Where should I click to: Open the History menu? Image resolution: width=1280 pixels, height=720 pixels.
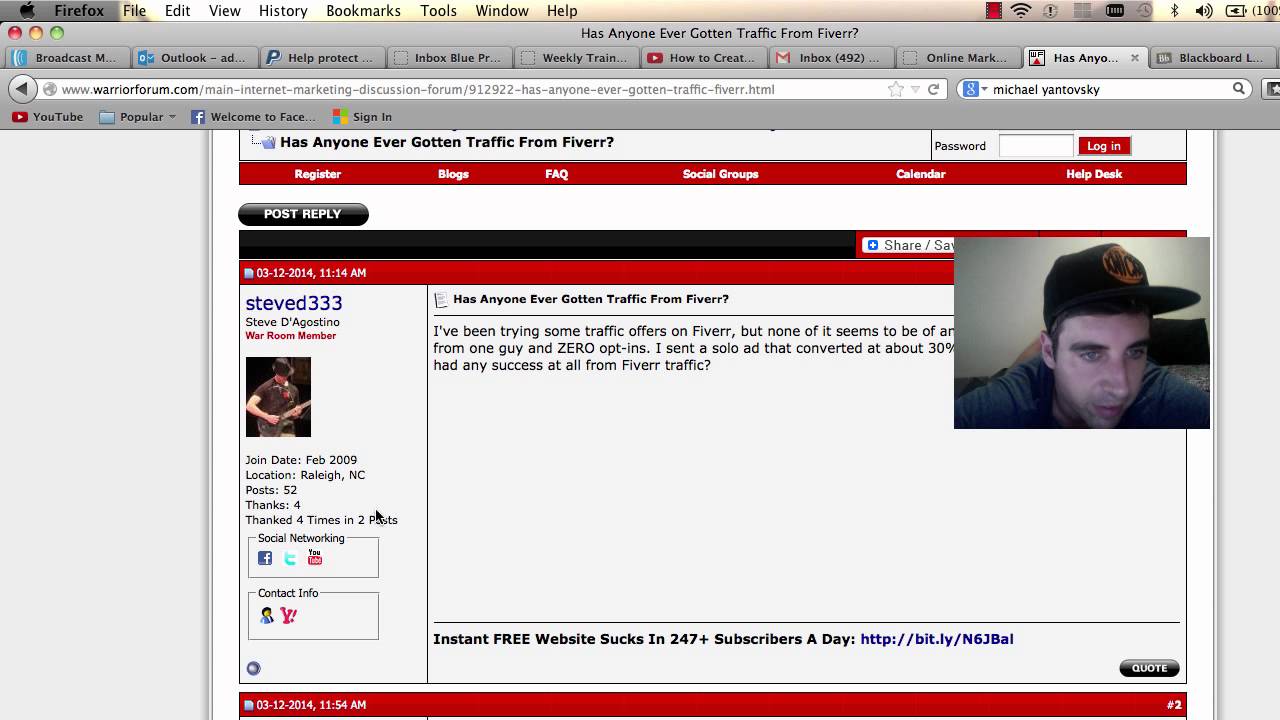coord(283,11)
